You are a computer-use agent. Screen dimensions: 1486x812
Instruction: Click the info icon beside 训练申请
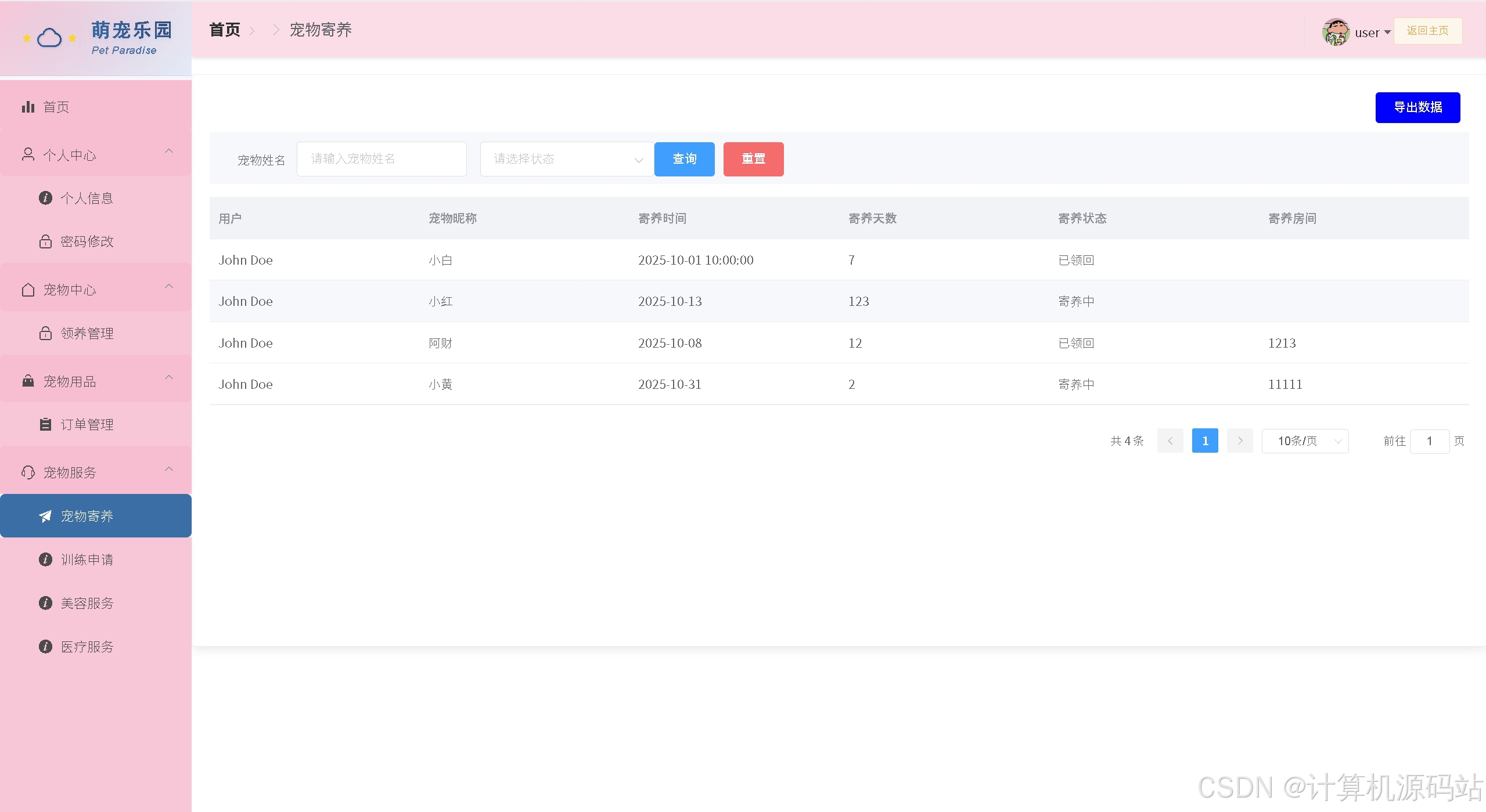tap(45, 560)
